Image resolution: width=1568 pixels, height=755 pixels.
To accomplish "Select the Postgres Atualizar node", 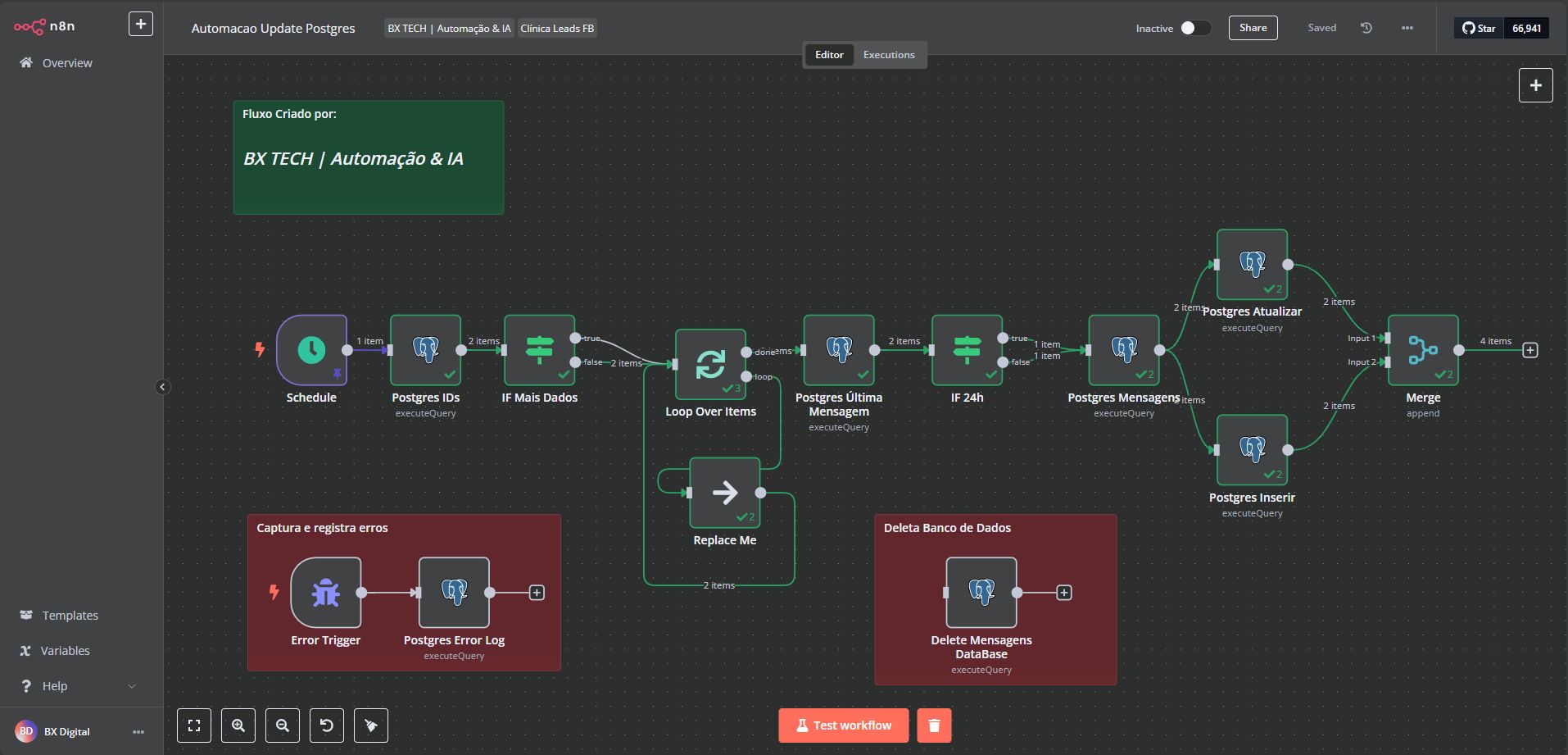I will click(x=1252, y=265).
